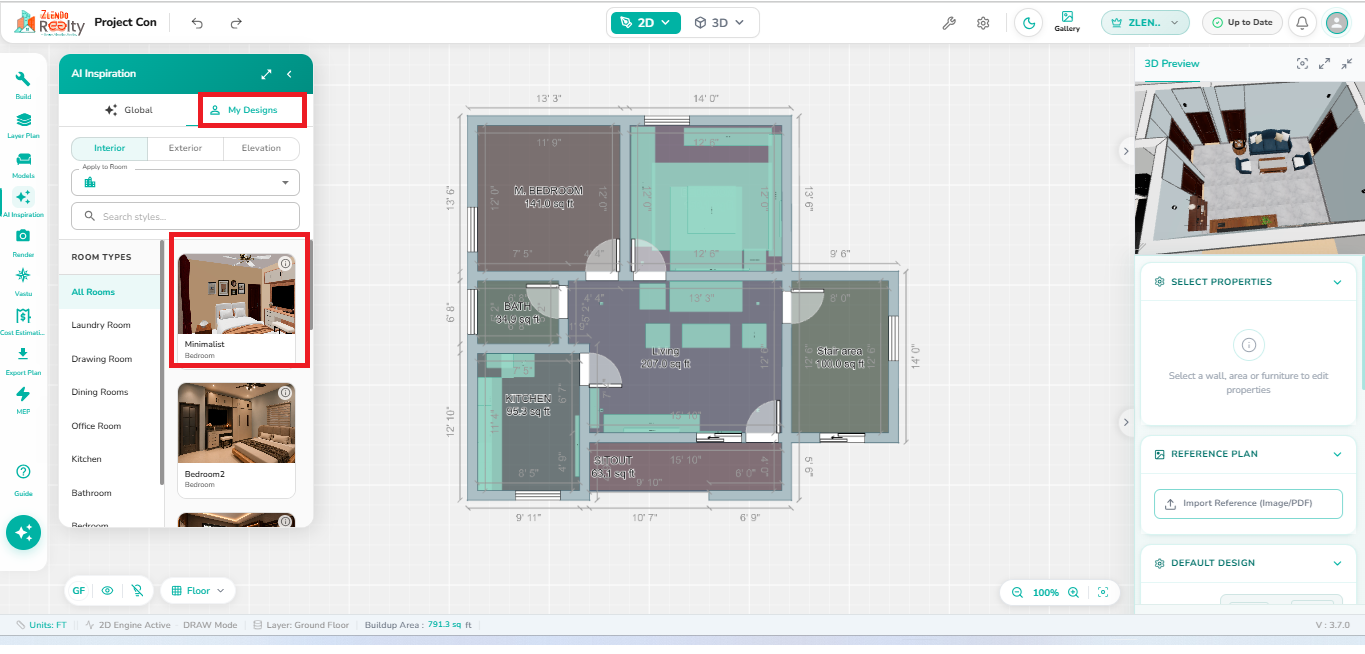The image size is (1365, 654).
Task: Switch to 2D view mode
Action: [x=645, y=22]
